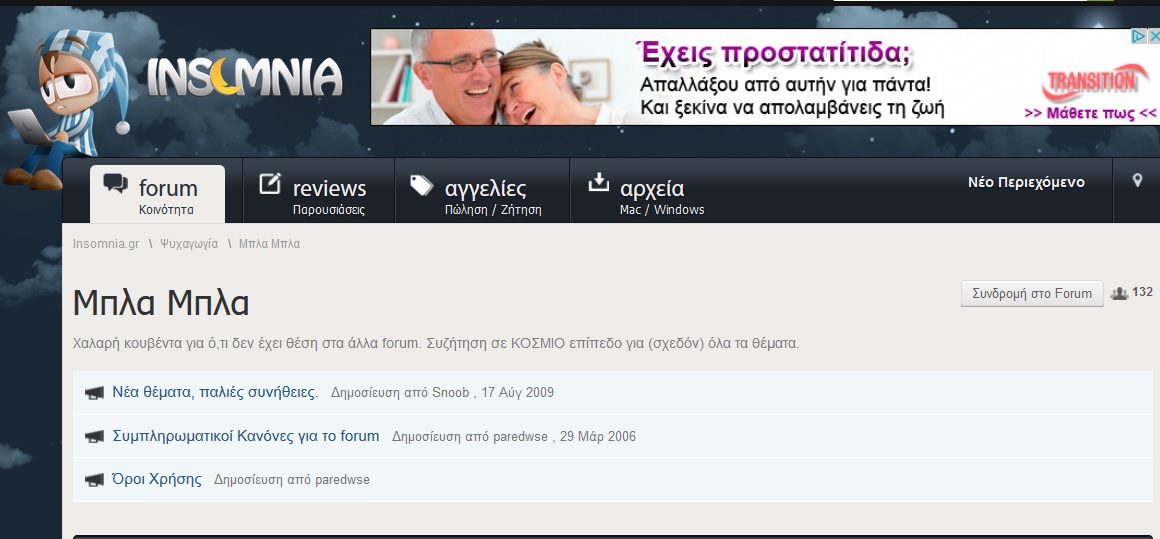Click megaphone icon beside Νέα θέματα

point(94,393)
